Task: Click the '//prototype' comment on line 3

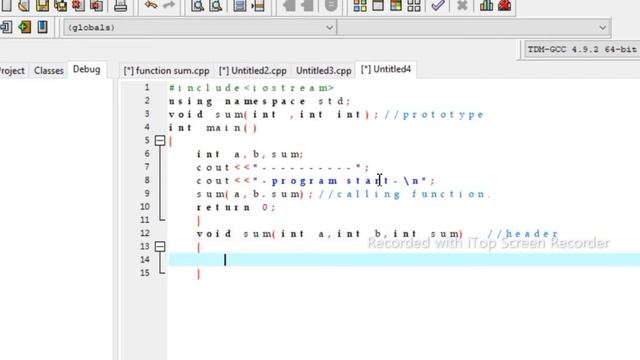Action: (x=434, y=115)
